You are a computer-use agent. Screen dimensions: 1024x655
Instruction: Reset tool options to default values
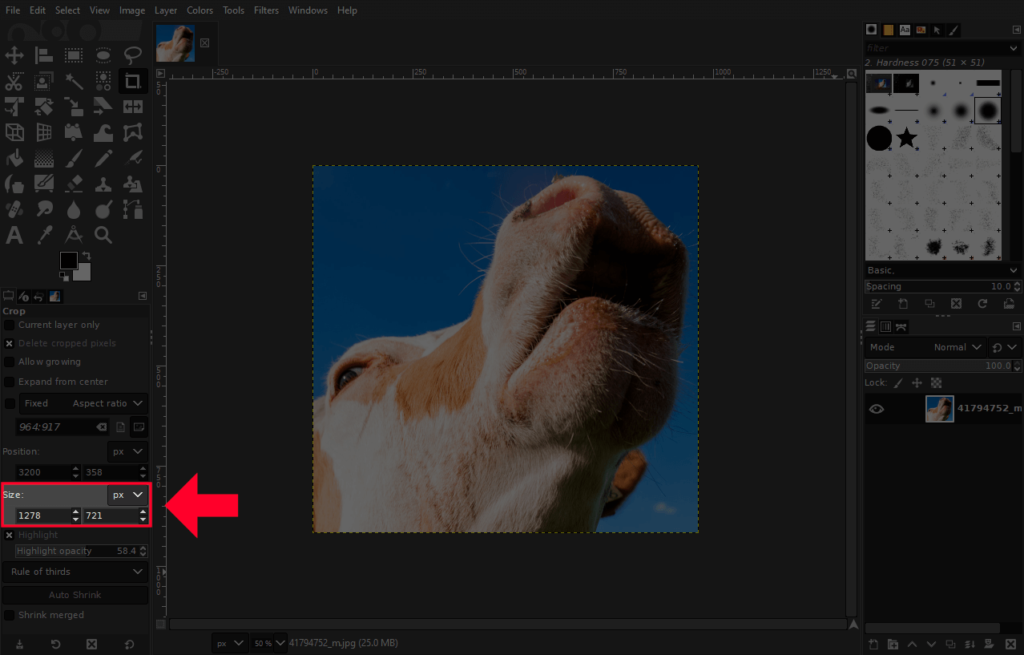(x=127, y=644)
